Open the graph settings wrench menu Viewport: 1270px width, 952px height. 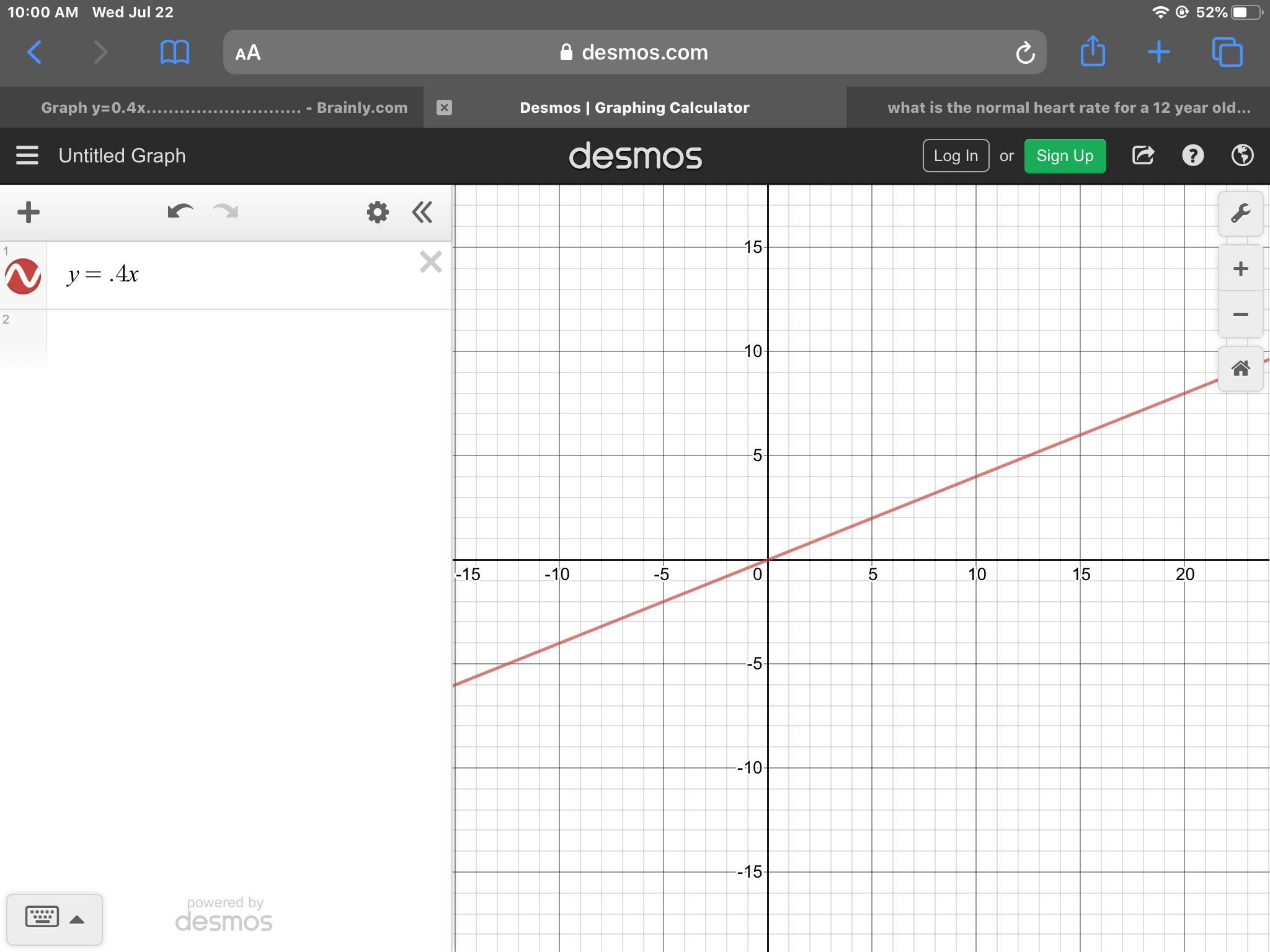pos(1240,214)
